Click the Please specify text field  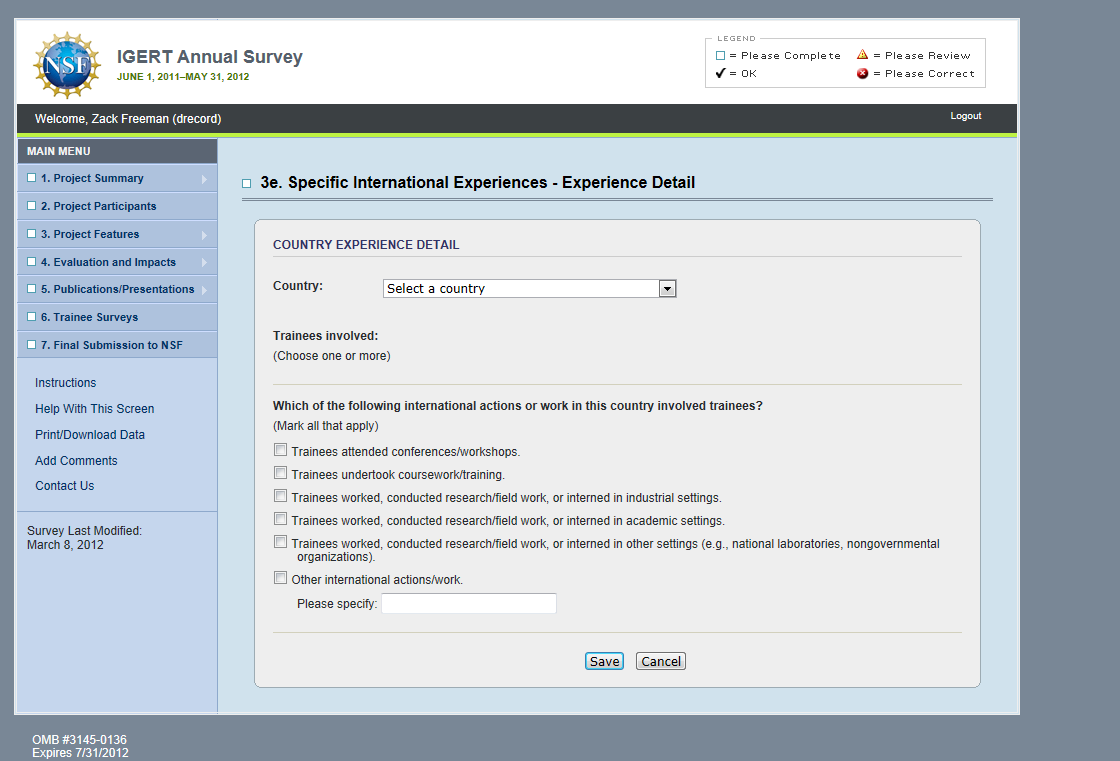468,603
